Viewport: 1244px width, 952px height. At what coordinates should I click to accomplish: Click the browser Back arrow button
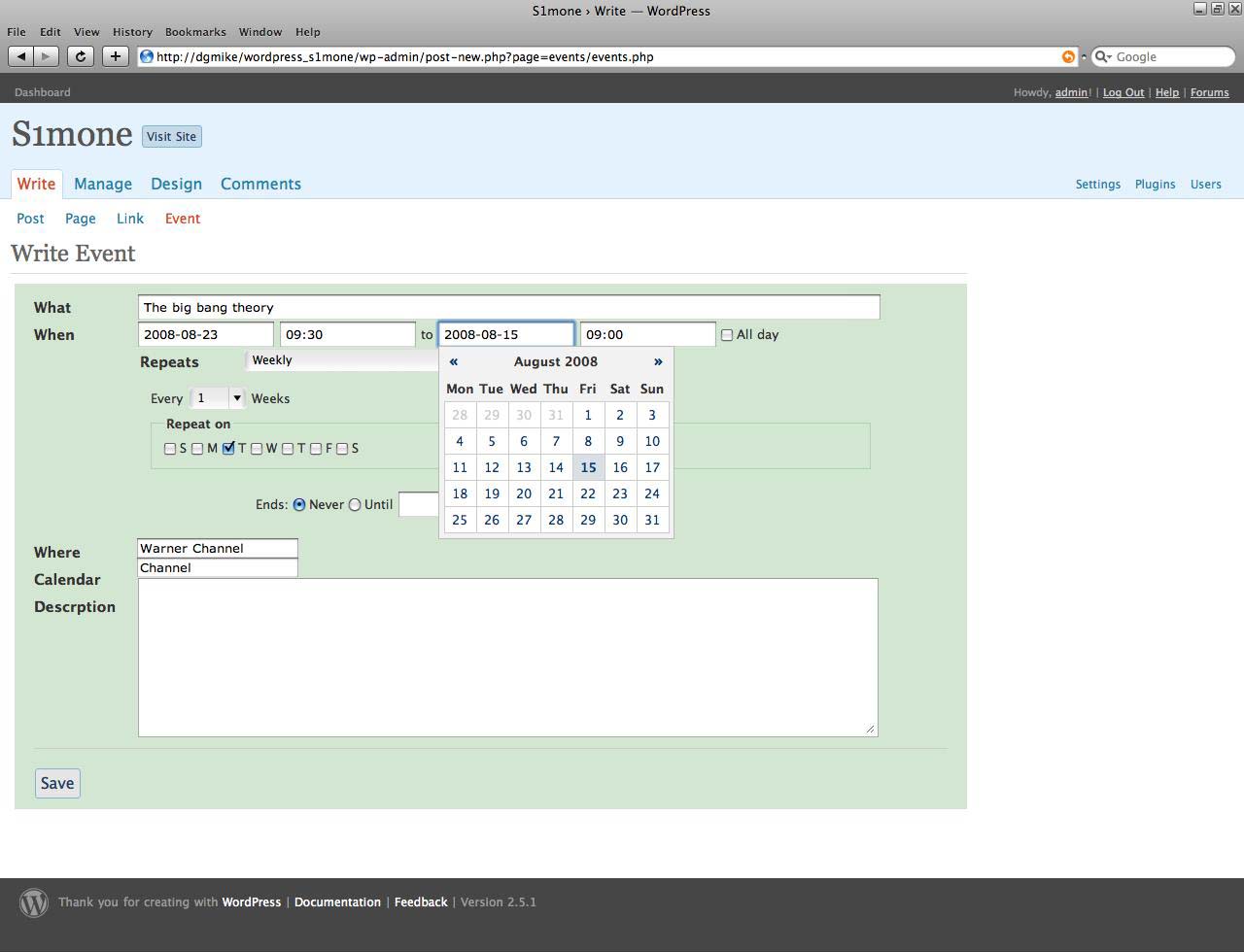[x=21, y=56]
